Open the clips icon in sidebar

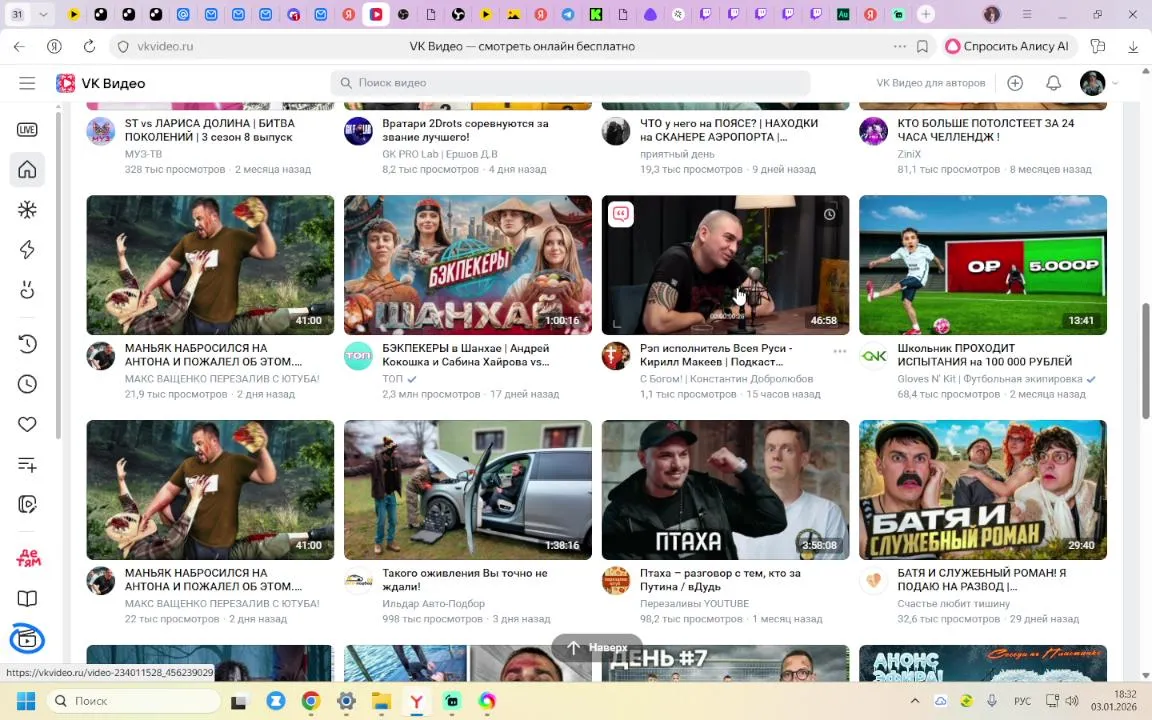click(x=27, y=504)
